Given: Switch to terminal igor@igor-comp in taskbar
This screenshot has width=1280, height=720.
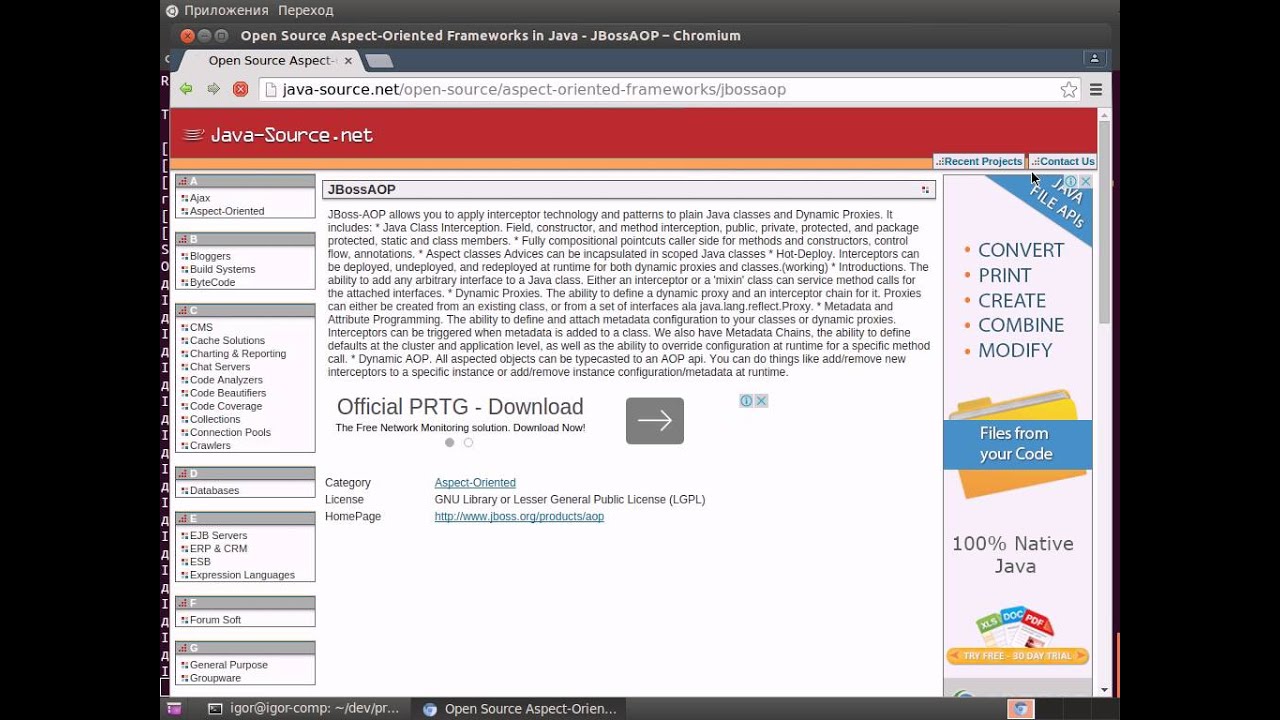Looking at the screenshot, I should click(x=303, y=708).
